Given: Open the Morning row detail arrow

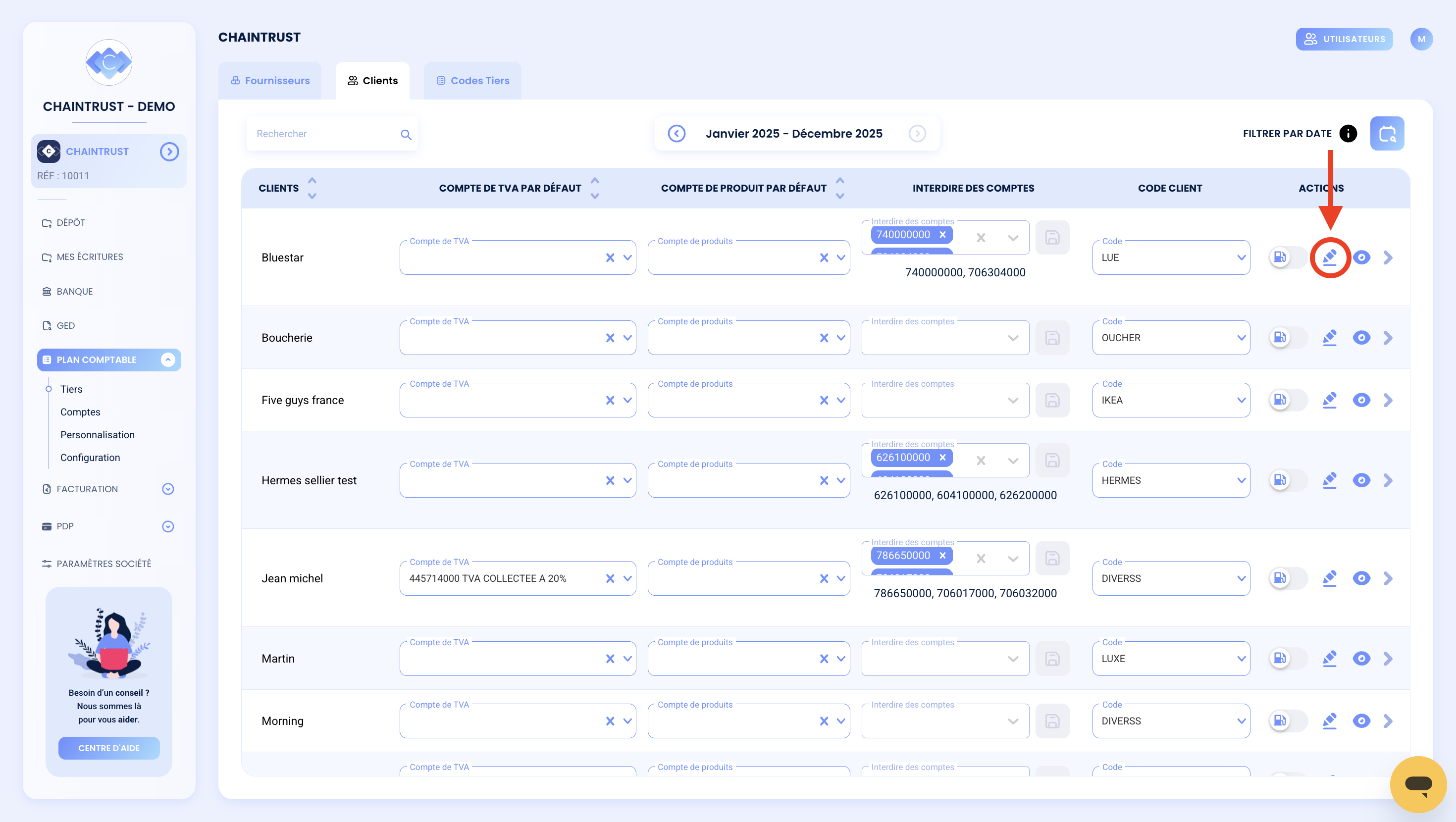Looking at the screenshot, I should [x=1388, y=721].
